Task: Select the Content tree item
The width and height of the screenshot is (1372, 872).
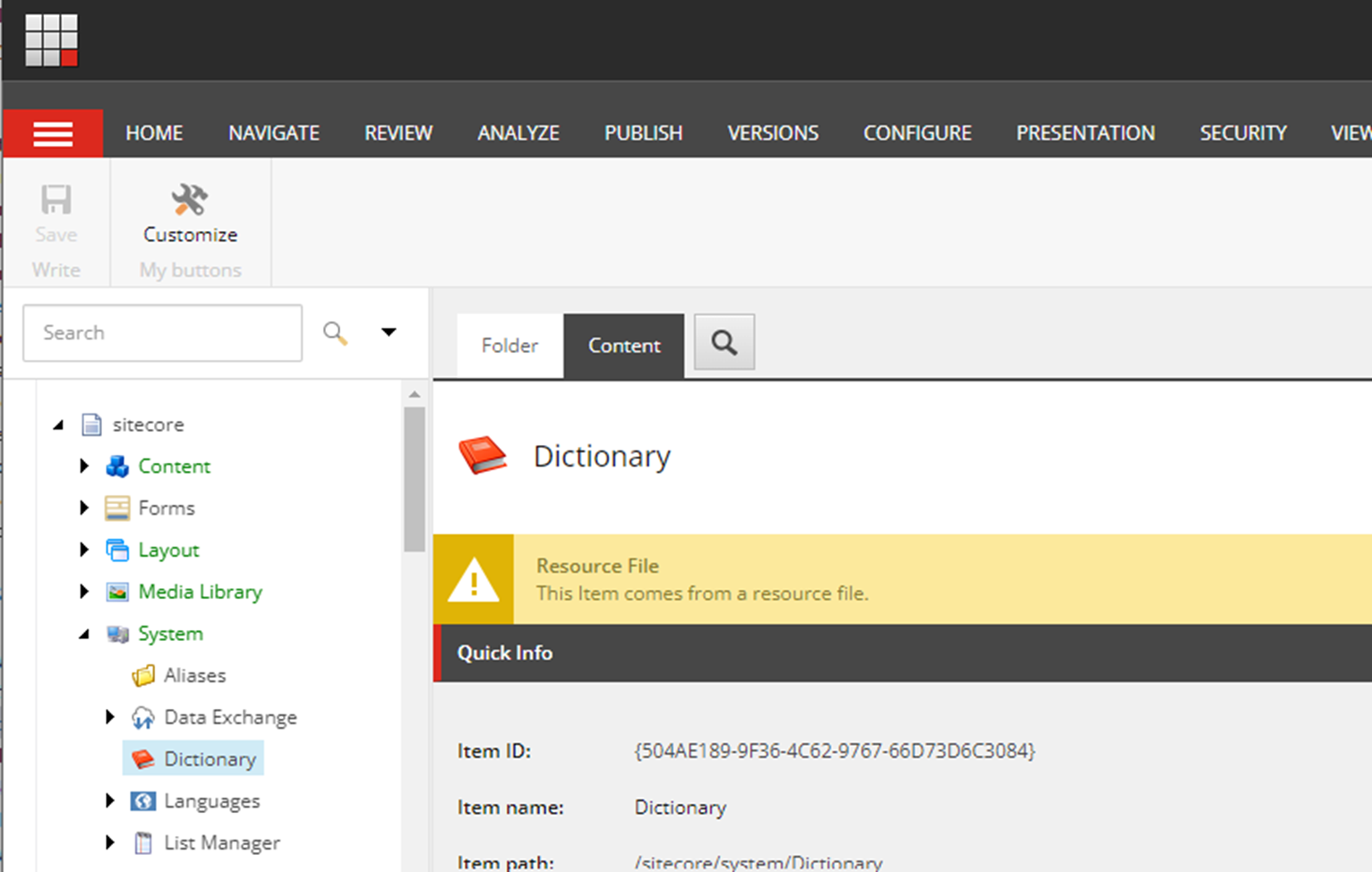Action: 175,466
